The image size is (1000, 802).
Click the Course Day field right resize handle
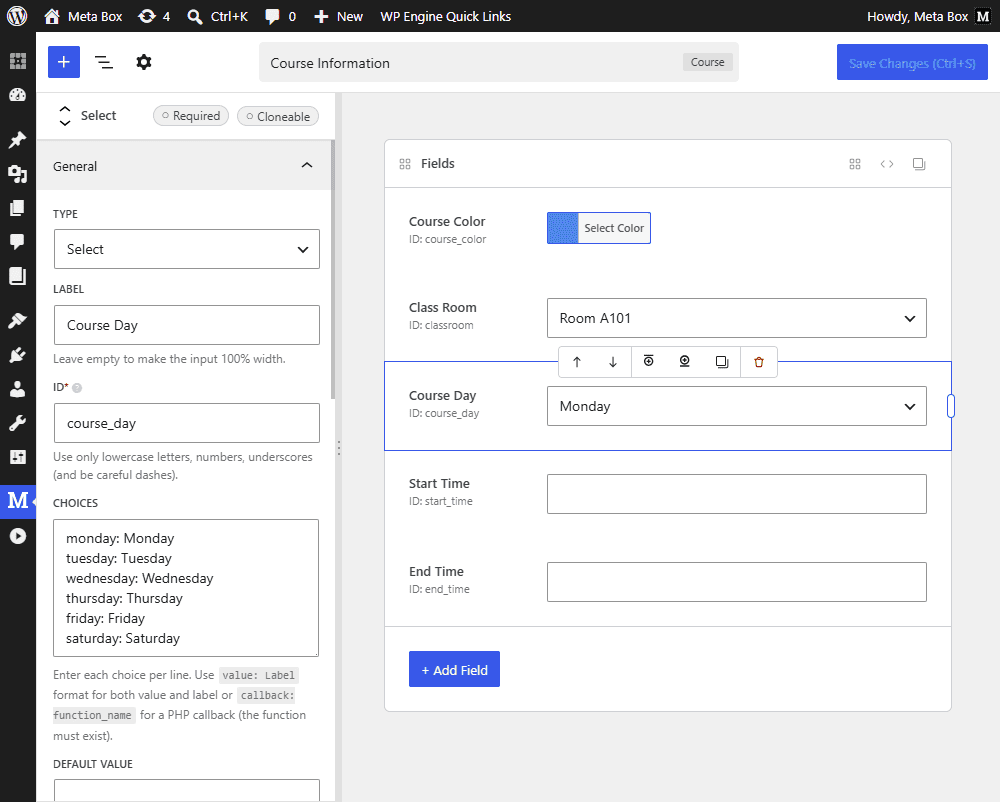(951, 406)
